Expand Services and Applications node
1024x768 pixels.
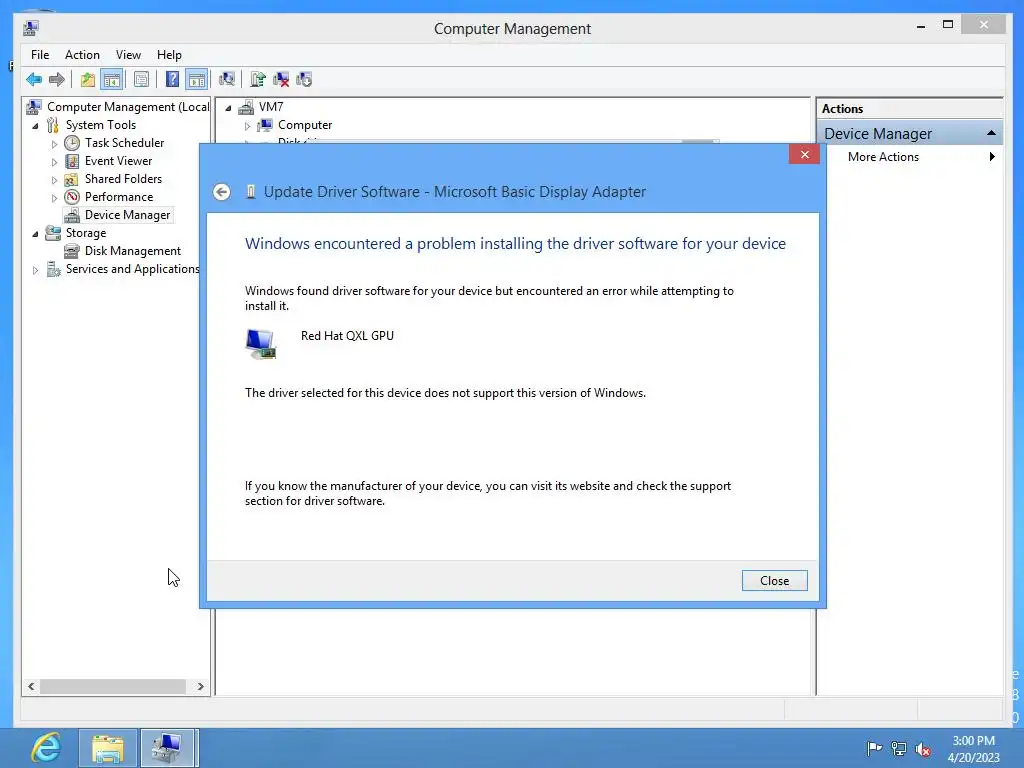click(35, 270)
